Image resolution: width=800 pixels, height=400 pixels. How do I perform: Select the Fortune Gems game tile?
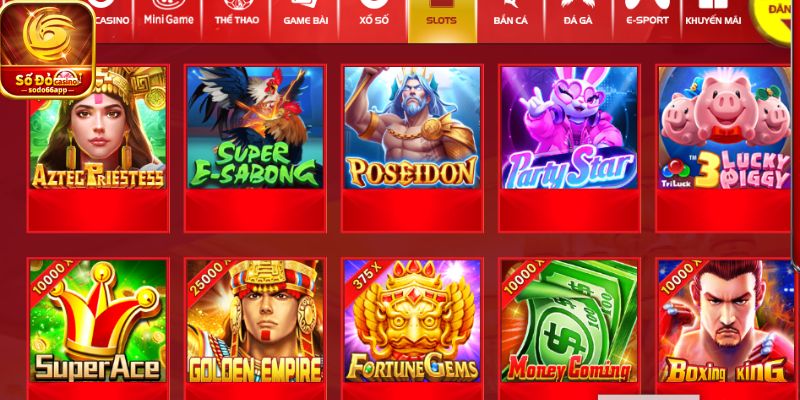tap(412, 321)
